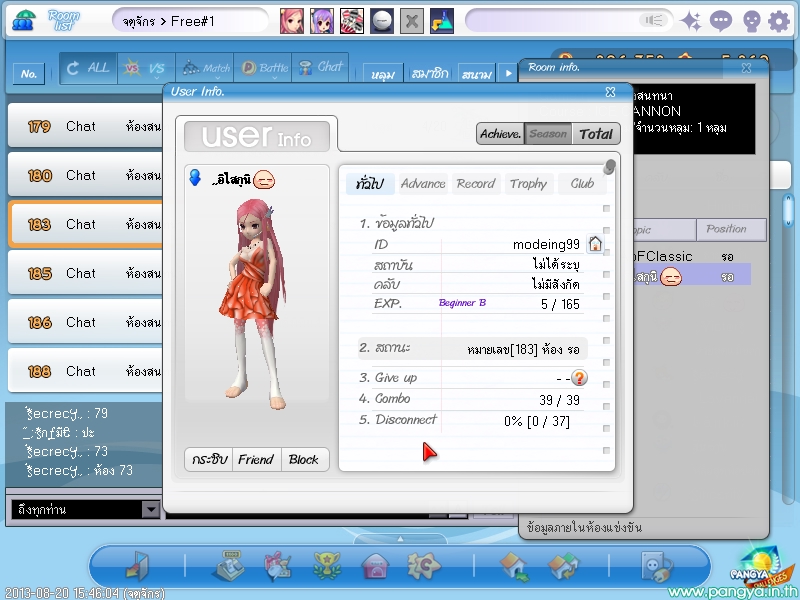The width and height of the screenshot is (800, 600).
Task: Click the blue pin icon beside player name
Action: (x=194, y=178)
